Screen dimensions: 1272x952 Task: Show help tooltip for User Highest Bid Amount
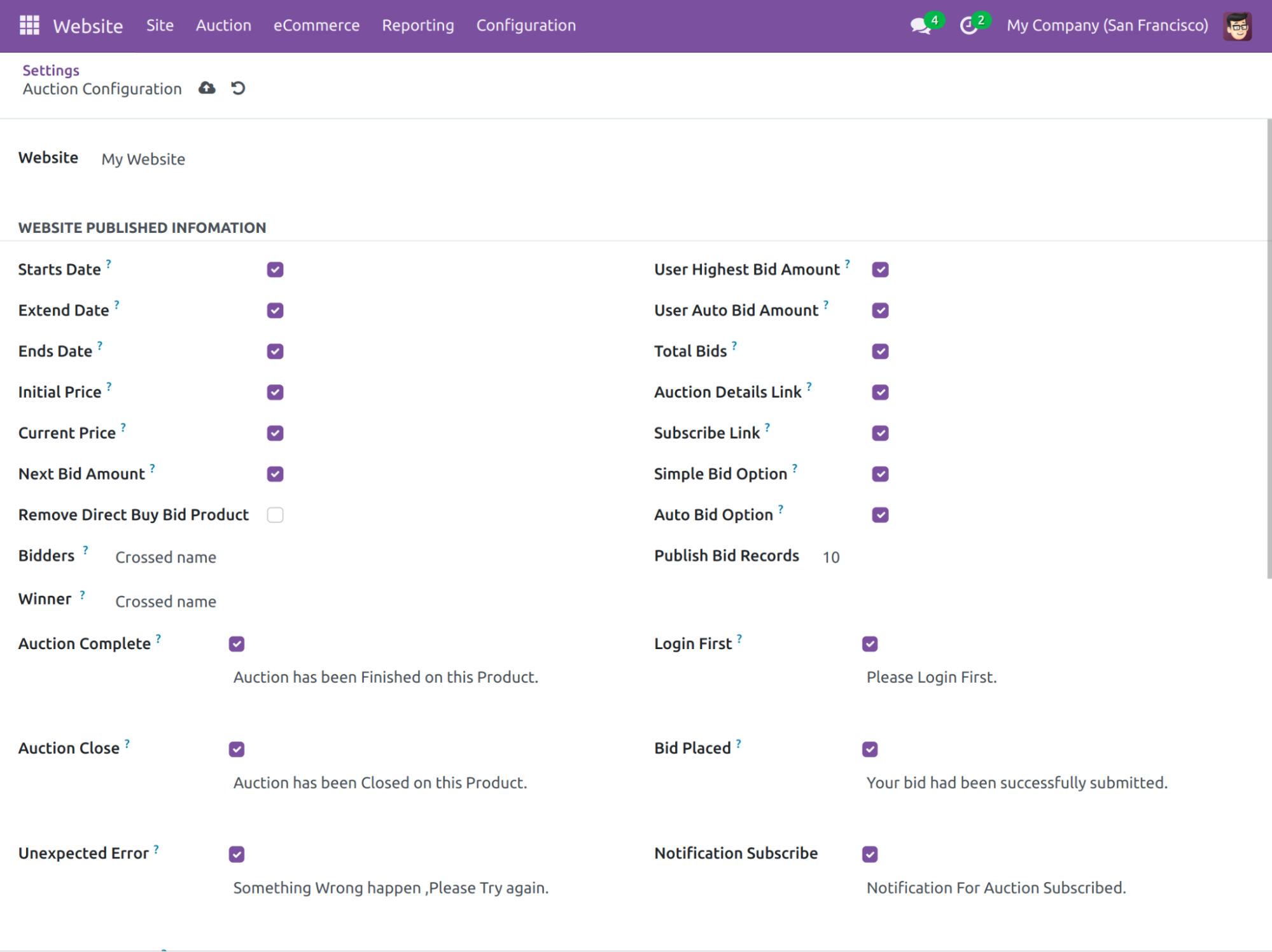(x=848, y=263)
